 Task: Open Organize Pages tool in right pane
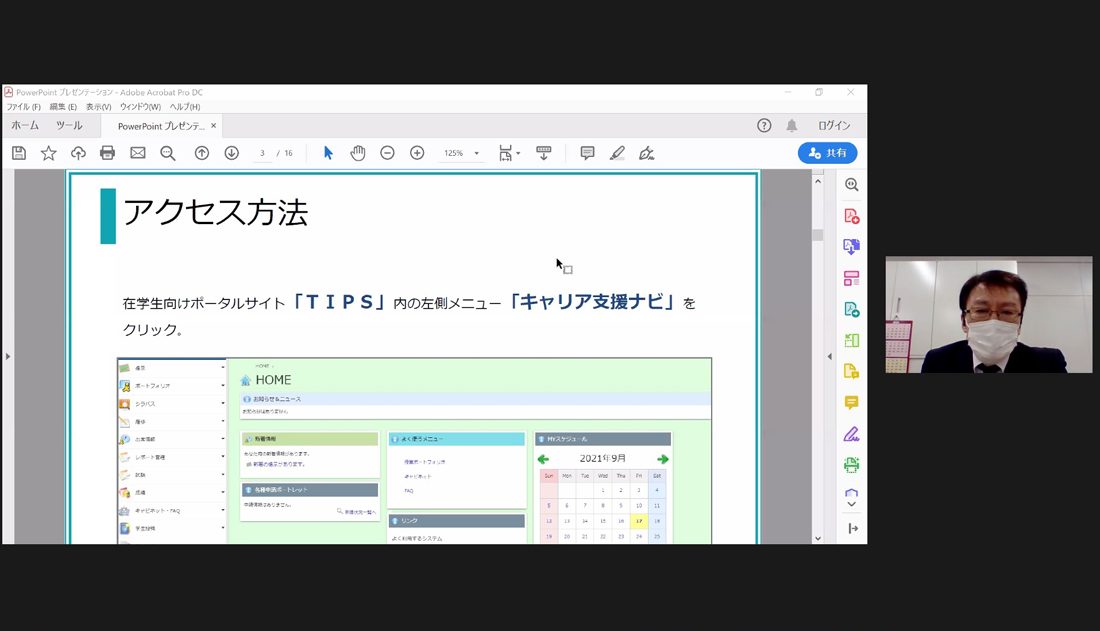[x=852, y=279]
